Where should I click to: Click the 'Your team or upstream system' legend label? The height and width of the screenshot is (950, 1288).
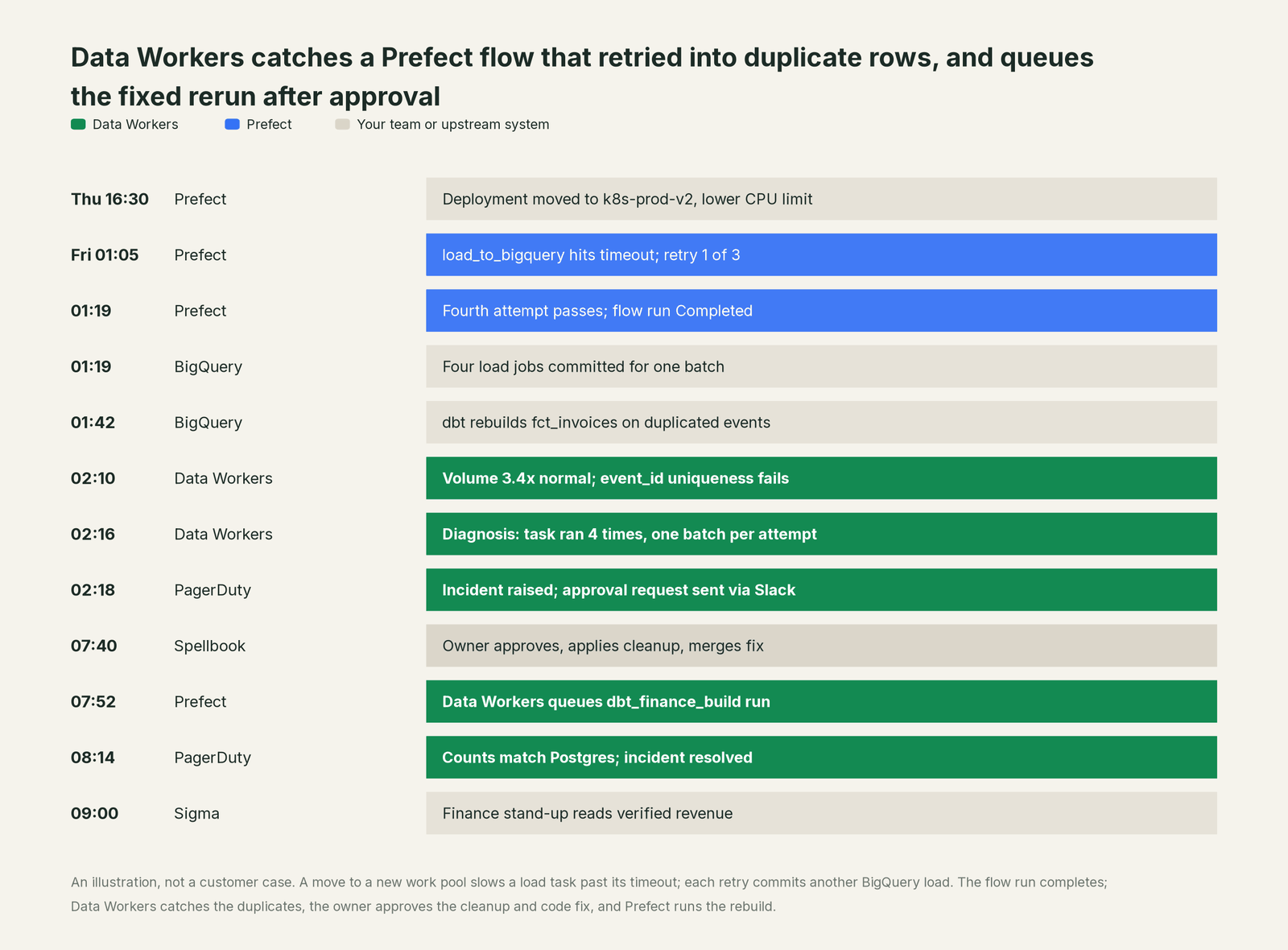[x=452, y=124]
